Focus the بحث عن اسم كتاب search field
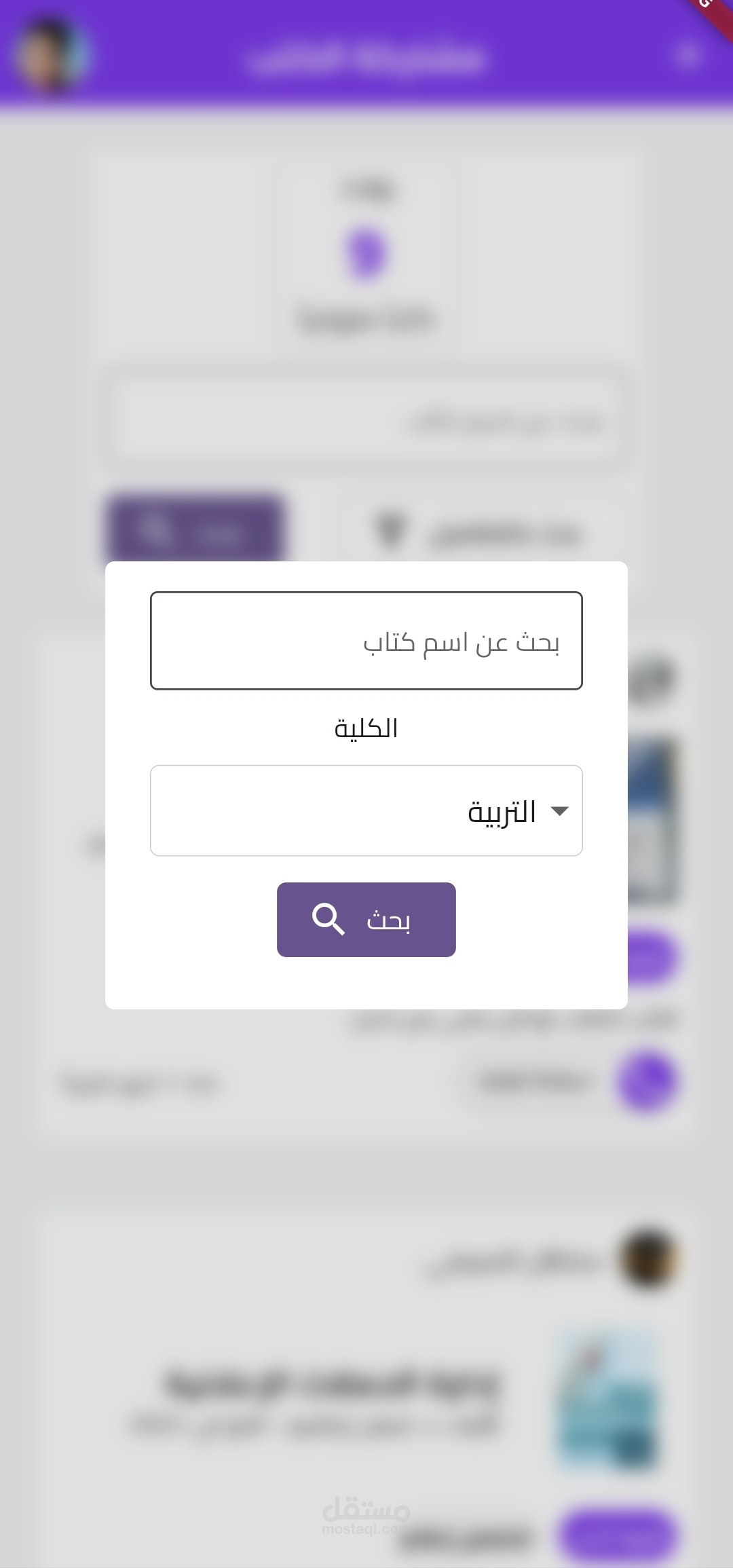733x1568 pixels. [x=366, y=641]
